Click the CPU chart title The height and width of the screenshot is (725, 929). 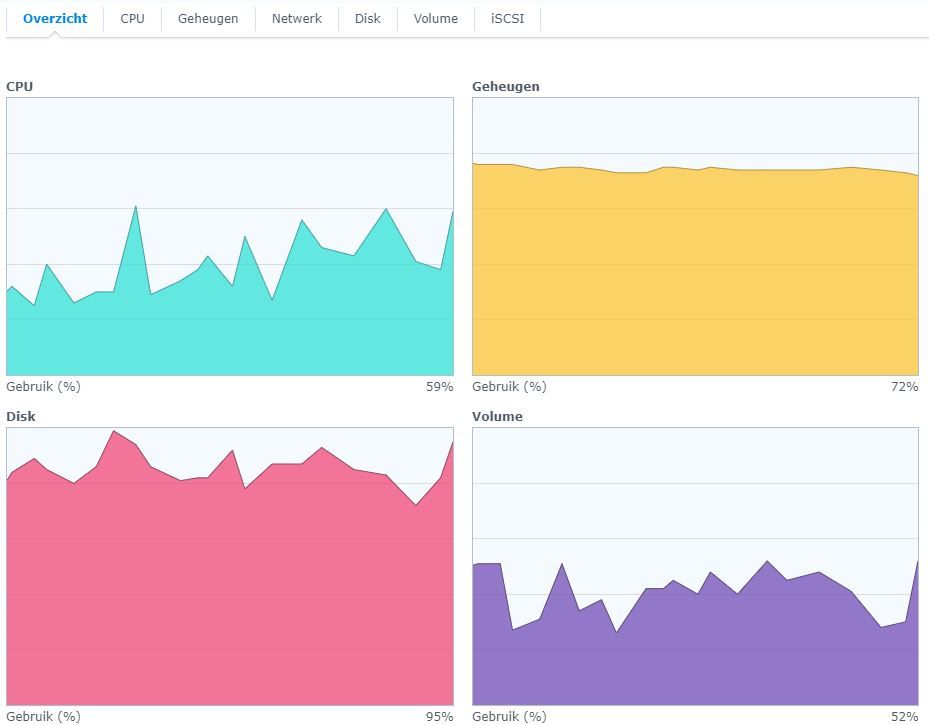[x=20, y=87]
